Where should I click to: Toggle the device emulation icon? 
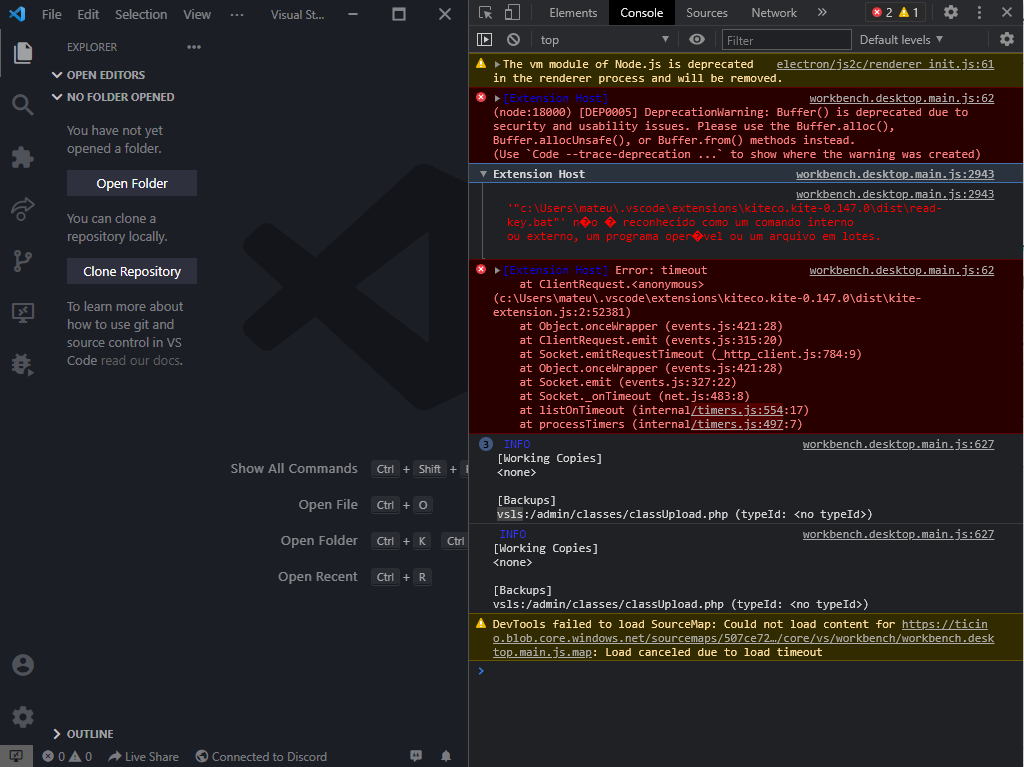[x=510, y=12]
